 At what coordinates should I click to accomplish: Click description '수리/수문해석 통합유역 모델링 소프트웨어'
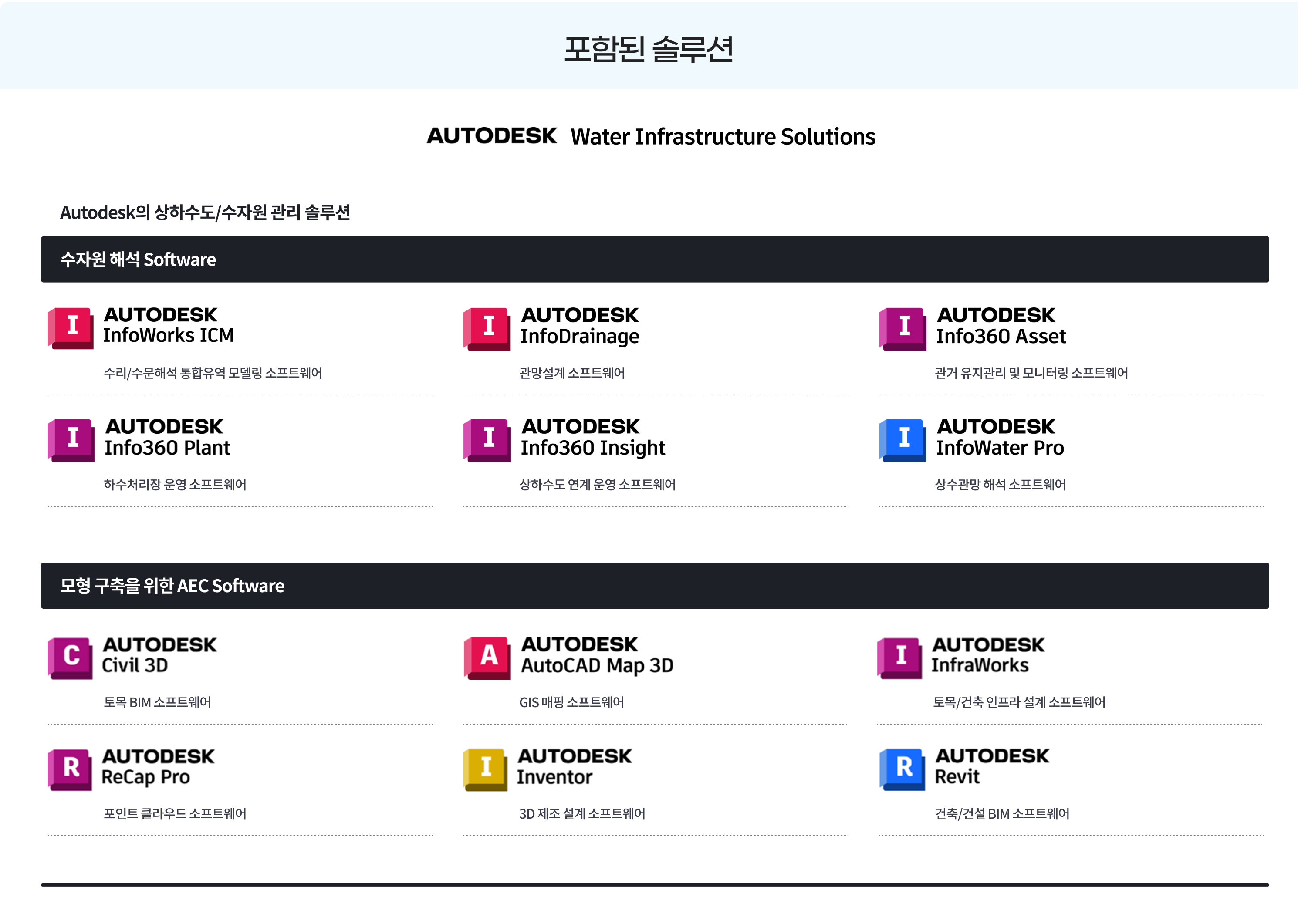(213, 373)
